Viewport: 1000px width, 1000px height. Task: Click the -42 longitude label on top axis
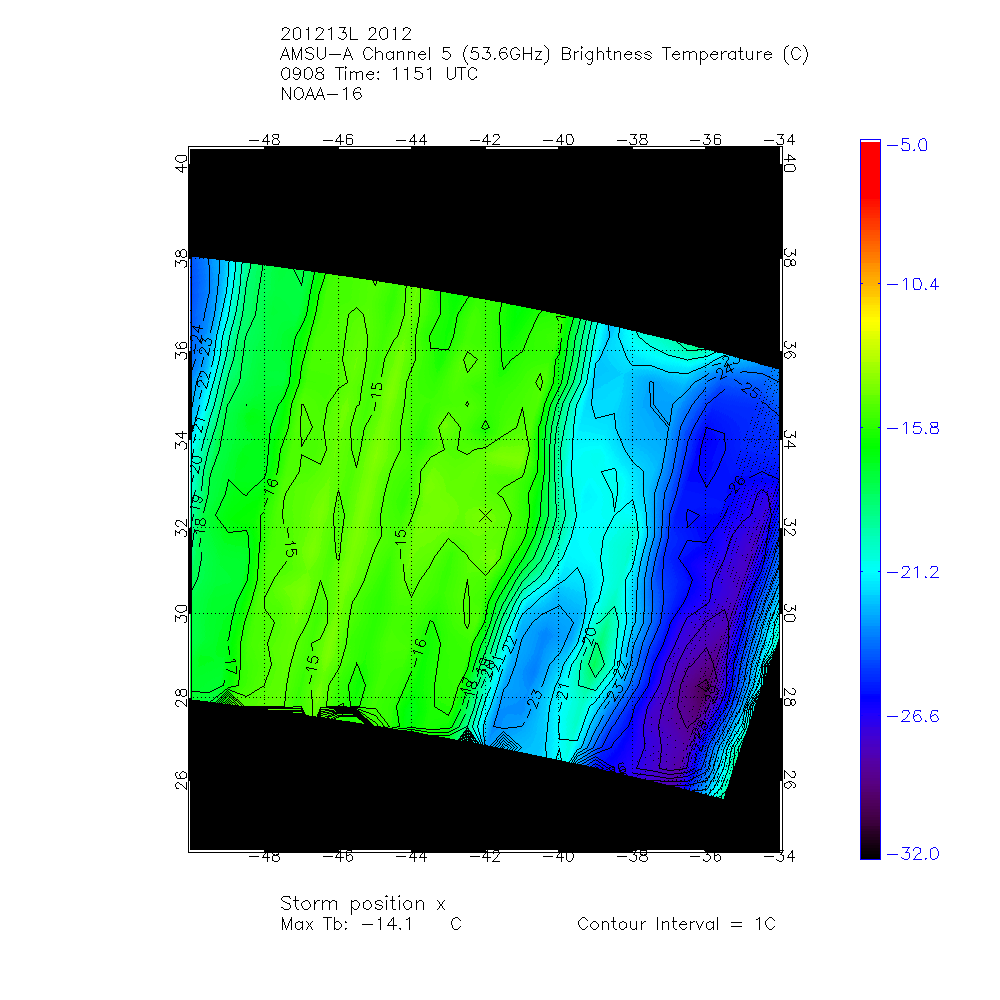486,140
